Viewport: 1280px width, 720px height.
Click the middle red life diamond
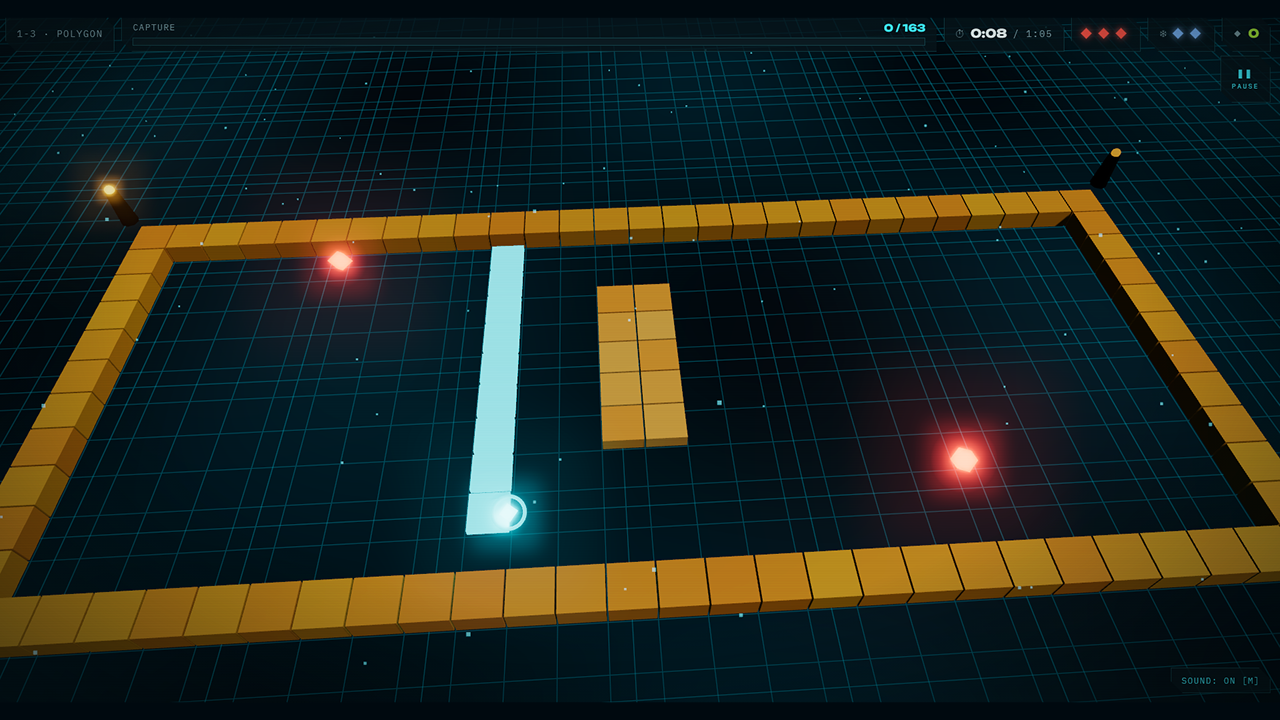pyautogui.click(x=1104, y=33)
